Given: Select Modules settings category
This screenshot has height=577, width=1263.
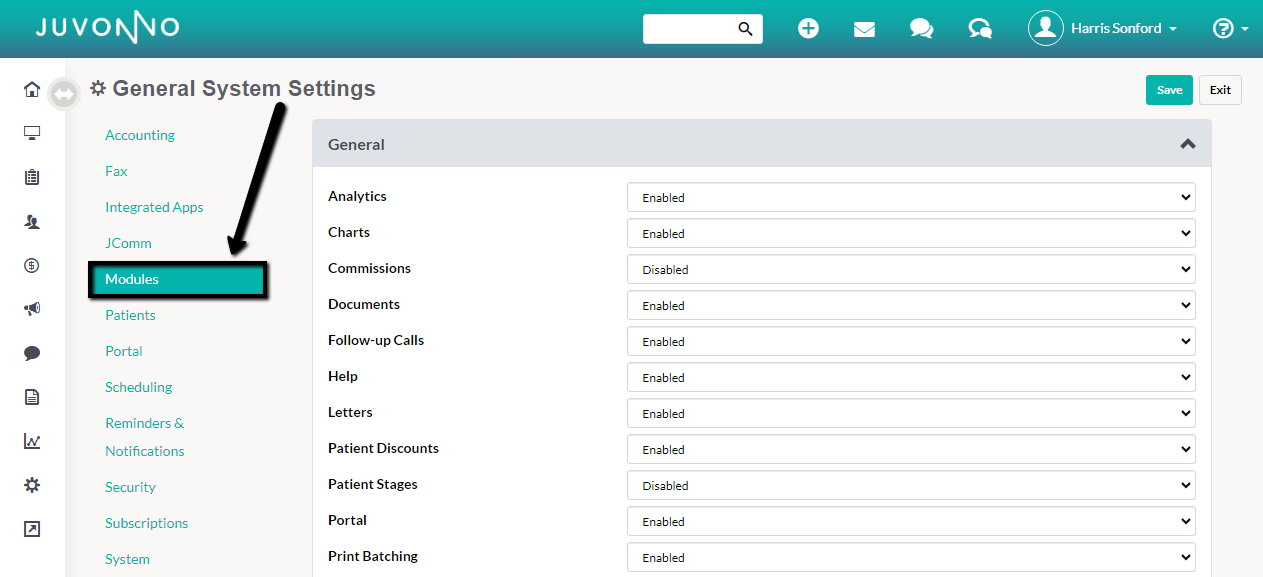Looking at the screenshot, I should coord(177,279).
